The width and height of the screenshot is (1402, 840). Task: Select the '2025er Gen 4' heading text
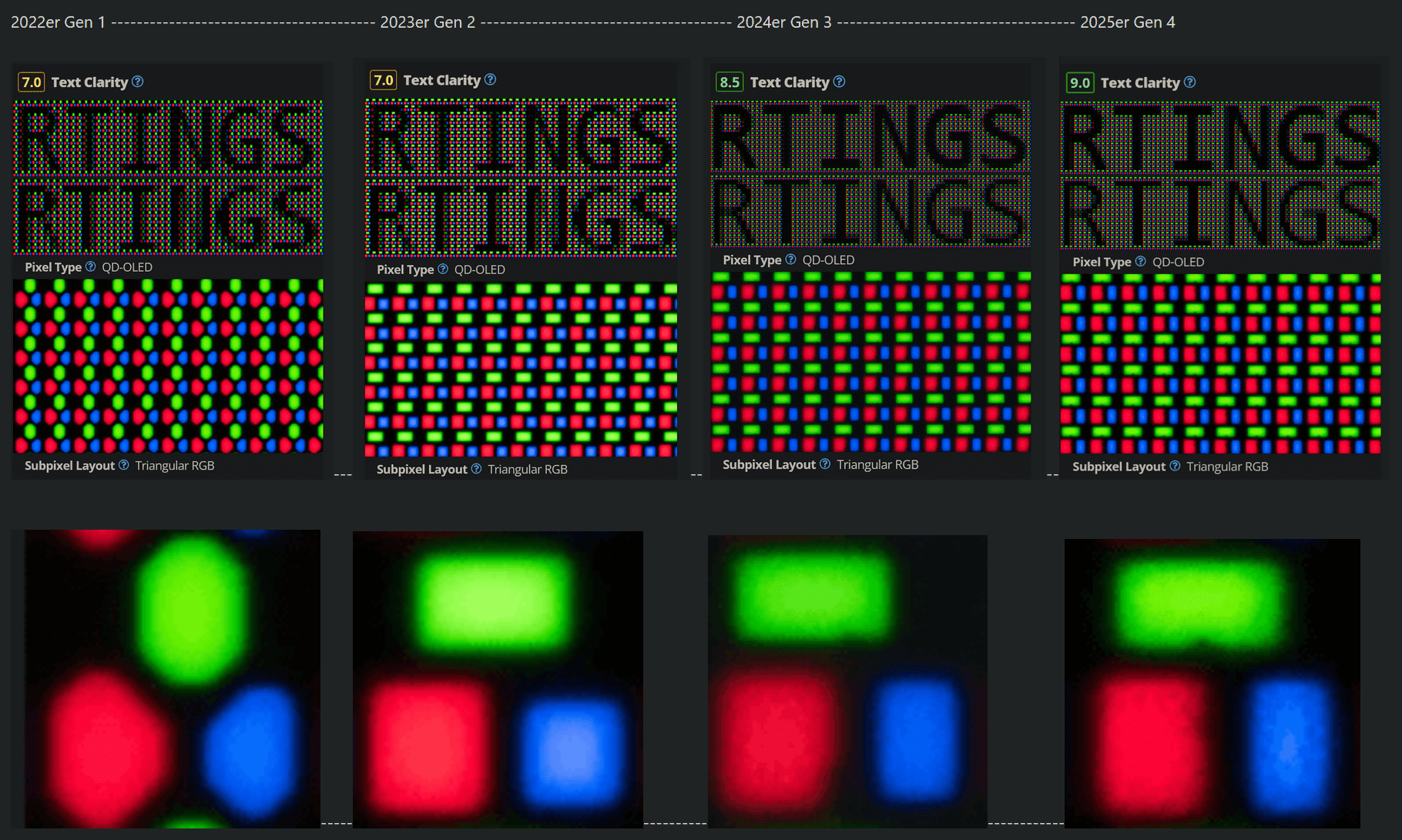[x=1128, y=22]
